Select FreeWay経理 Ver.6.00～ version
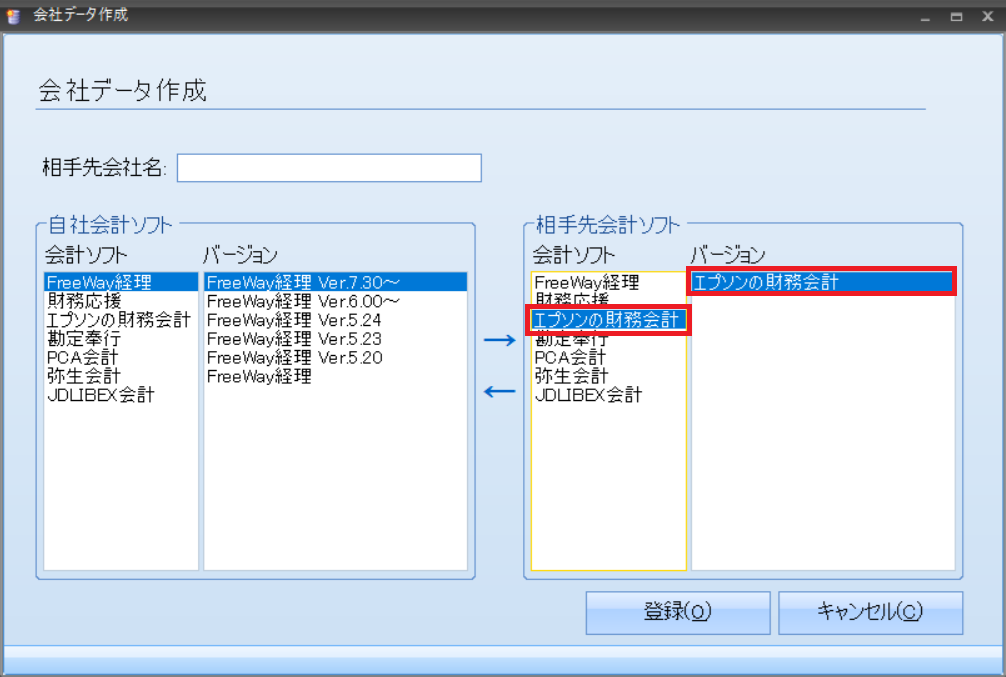Screen dimensions: 1006x677 pyautogui.click(x=303, y=301)
